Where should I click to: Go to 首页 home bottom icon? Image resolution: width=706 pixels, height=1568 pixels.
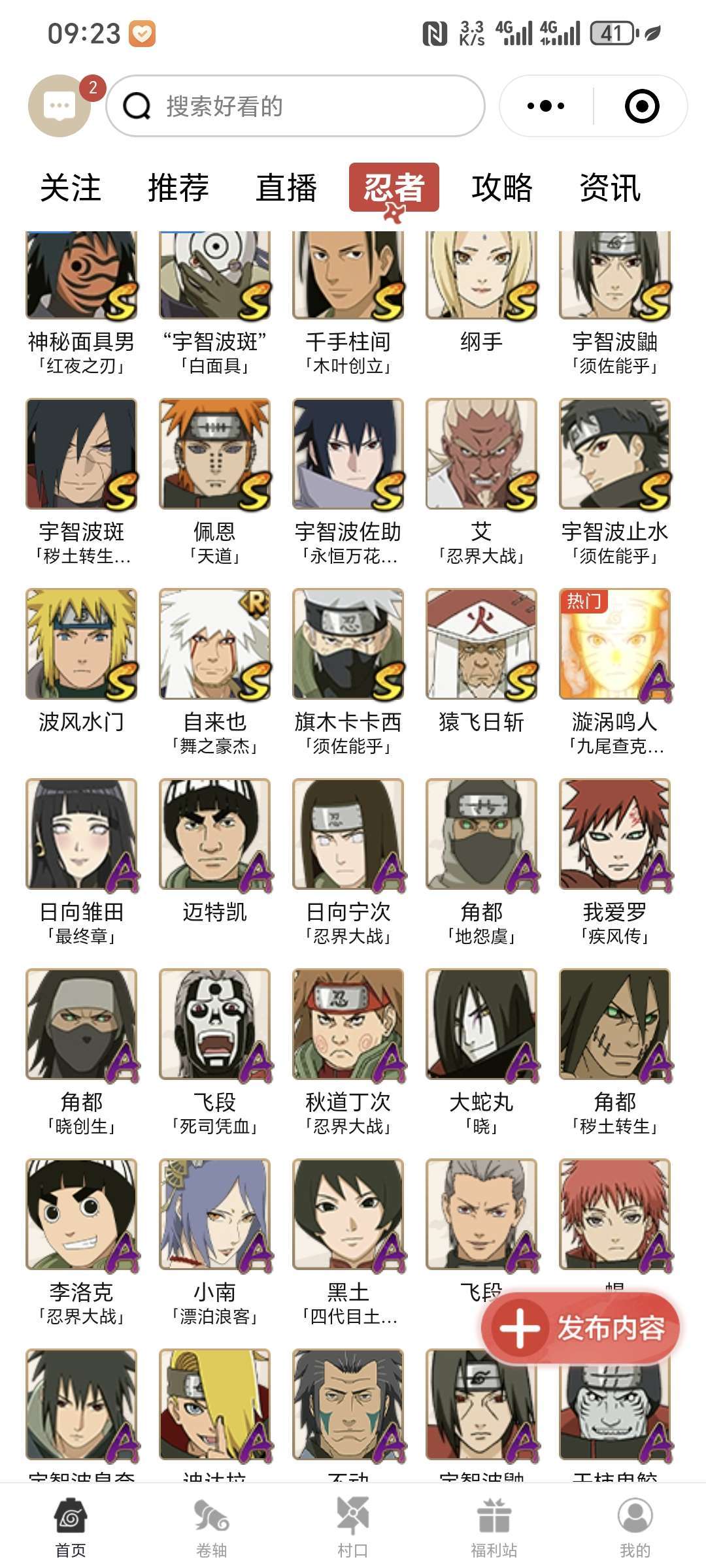[71, 1527]
